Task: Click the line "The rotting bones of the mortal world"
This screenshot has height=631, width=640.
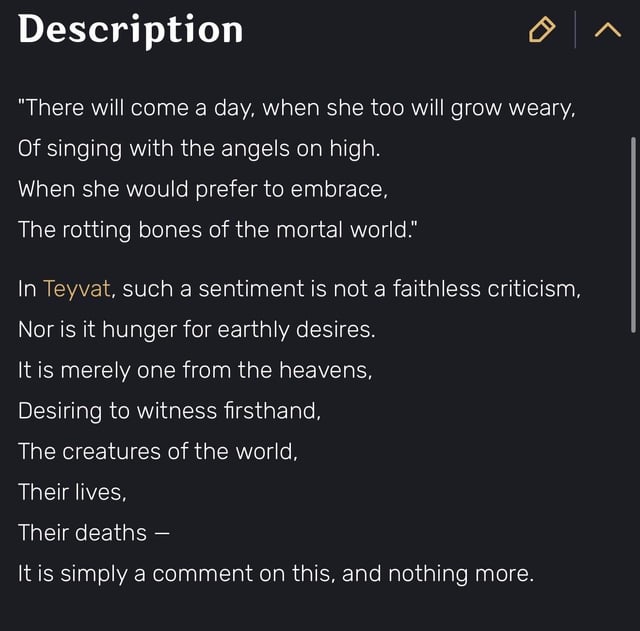Action: (218, 230)
